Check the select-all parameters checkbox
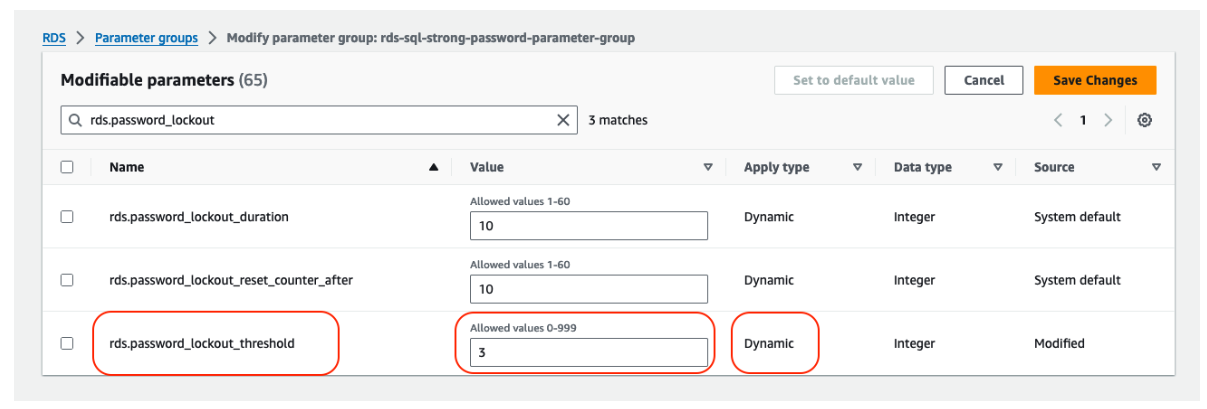1207x409 pixels. click(67, 168)
